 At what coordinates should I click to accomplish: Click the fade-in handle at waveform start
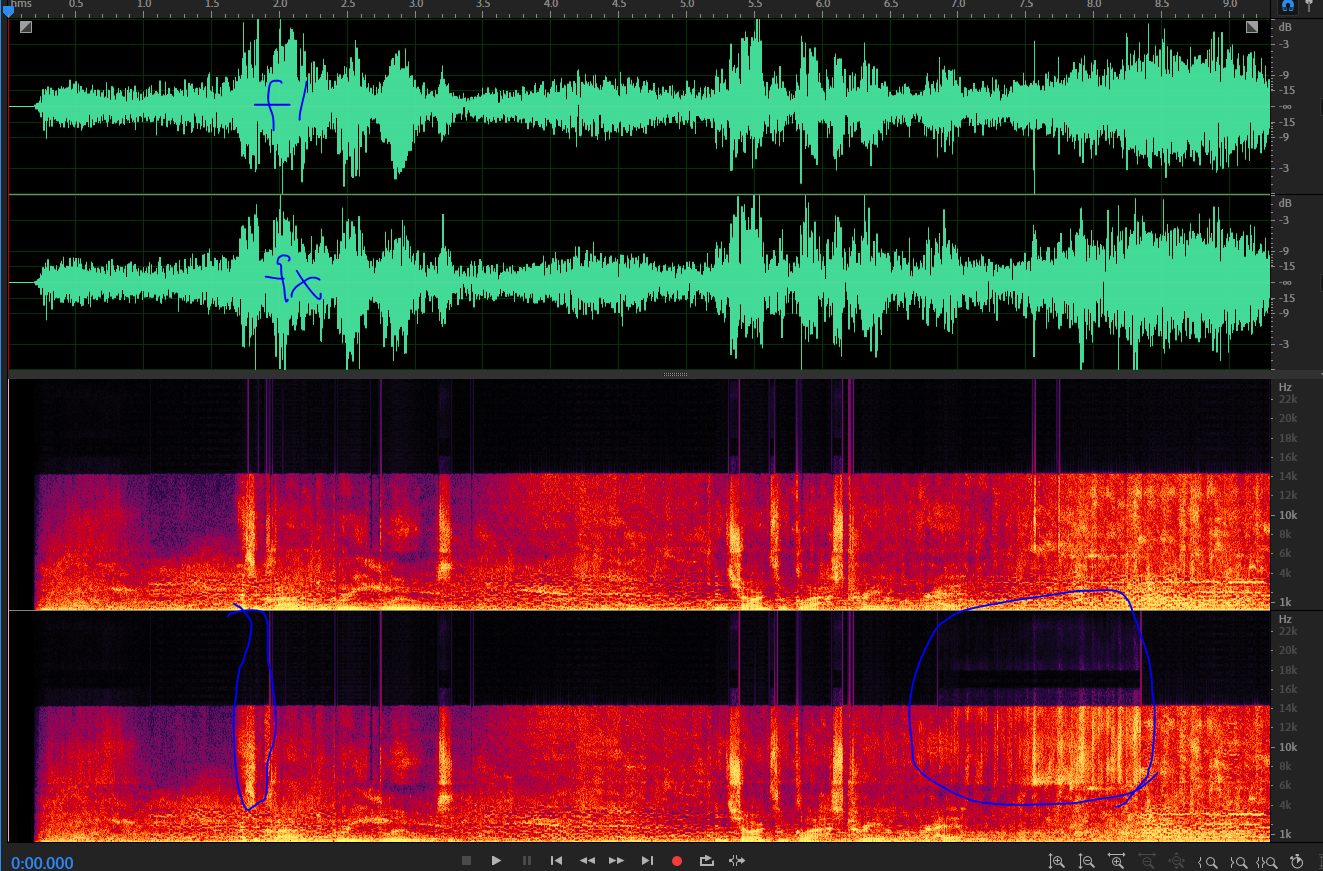pyautogui.click(x=25, y=27)
